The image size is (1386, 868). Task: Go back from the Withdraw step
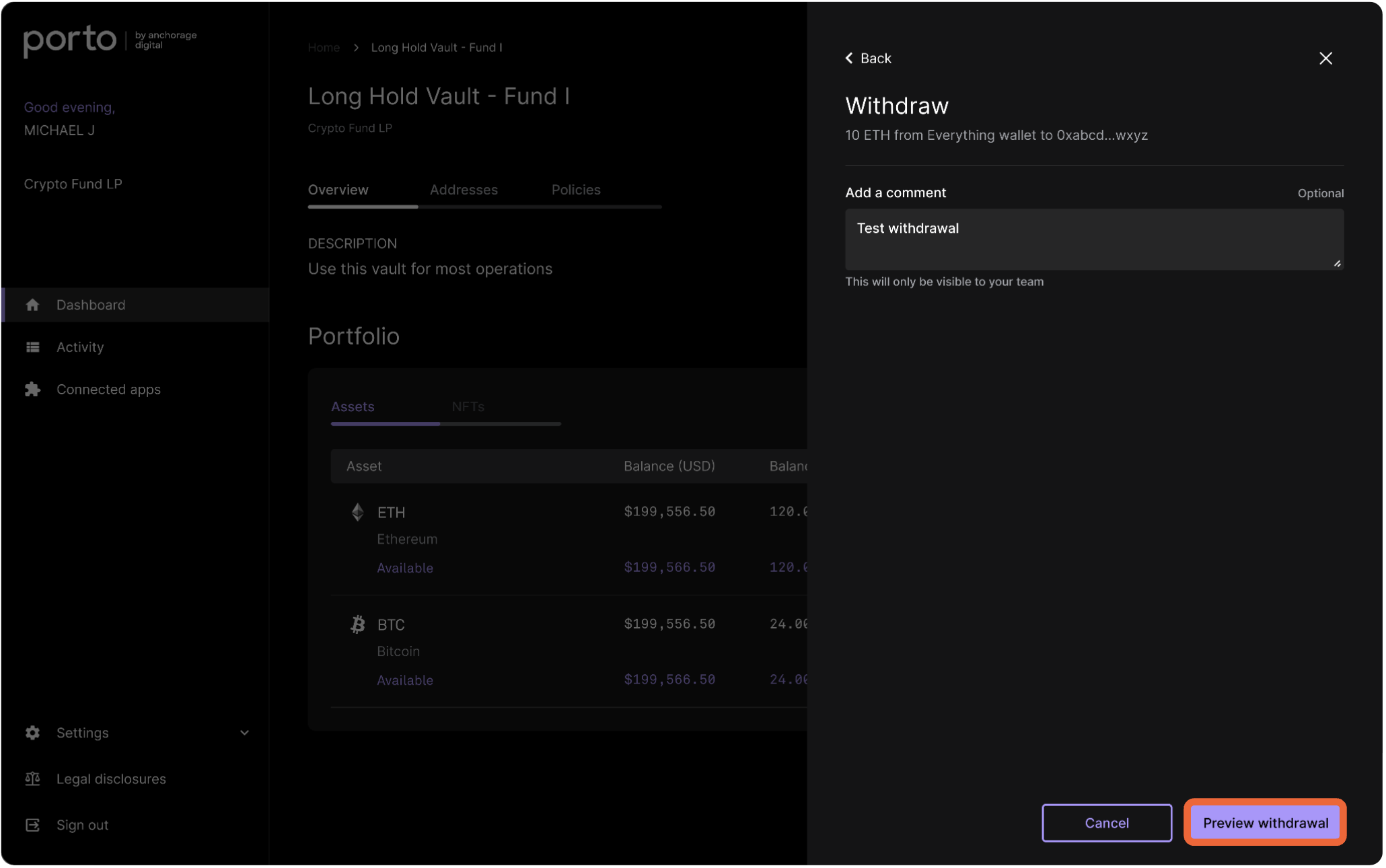[869, 59]
